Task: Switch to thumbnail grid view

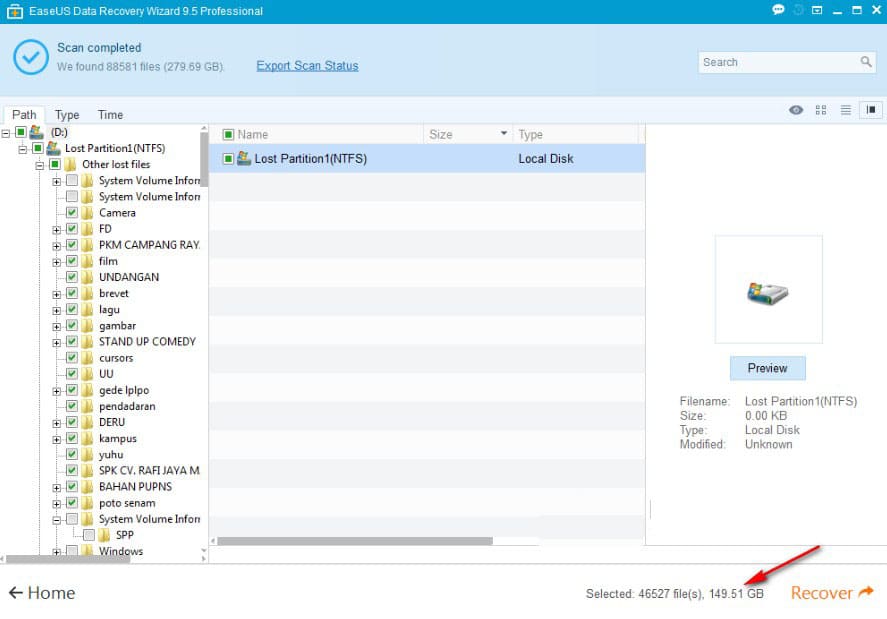Action: pos(821,110)
